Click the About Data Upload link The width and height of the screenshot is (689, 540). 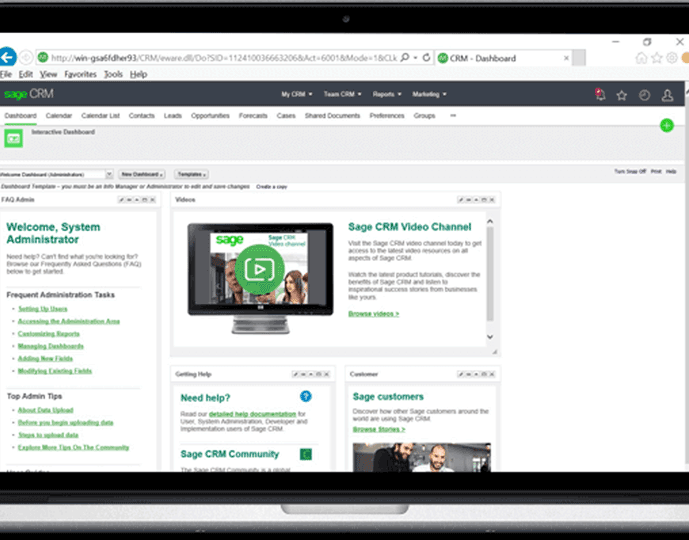click(x=45, y=410)
